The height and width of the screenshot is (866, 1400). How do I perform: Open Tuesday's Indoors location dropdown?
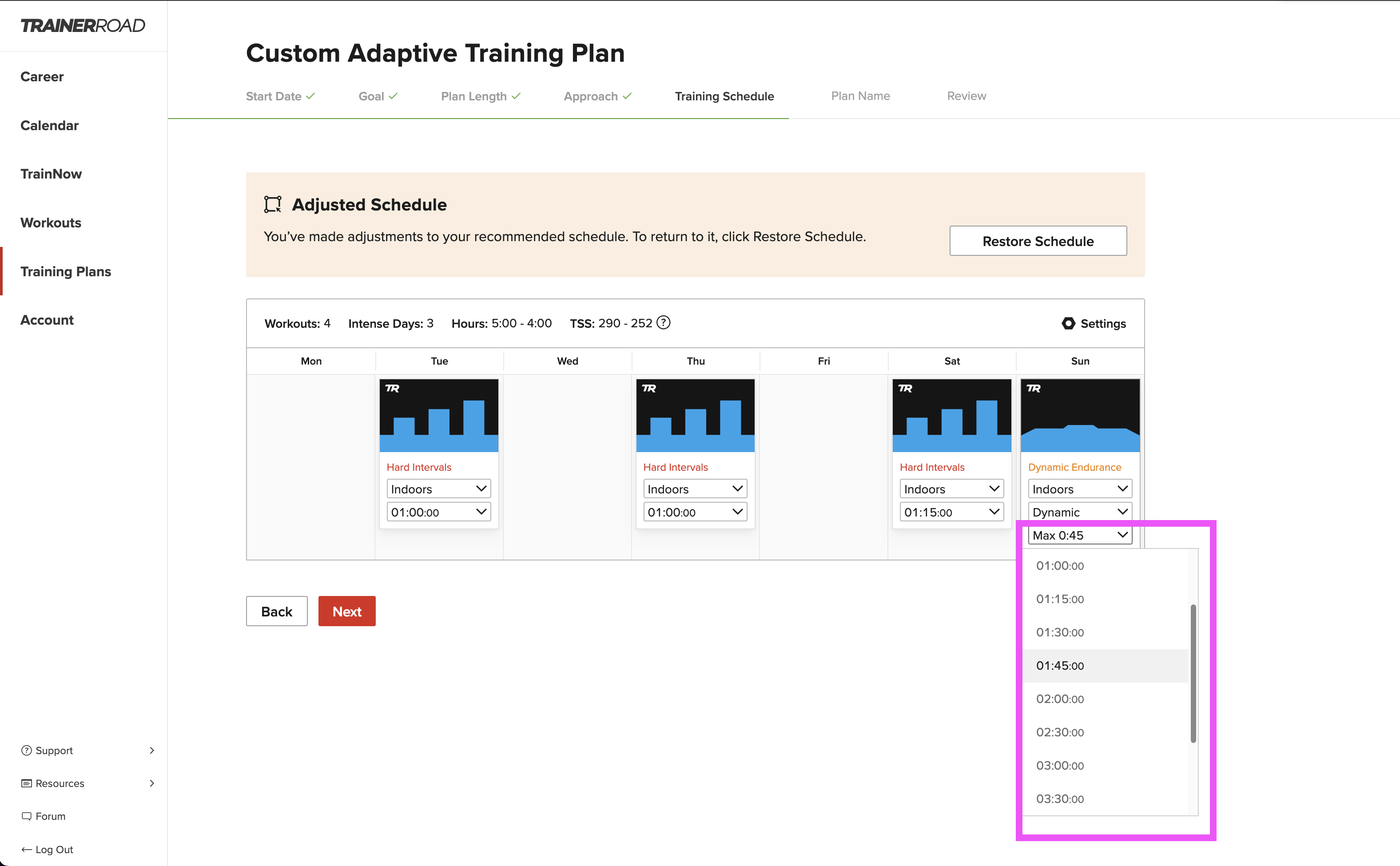tap(439, 489)
